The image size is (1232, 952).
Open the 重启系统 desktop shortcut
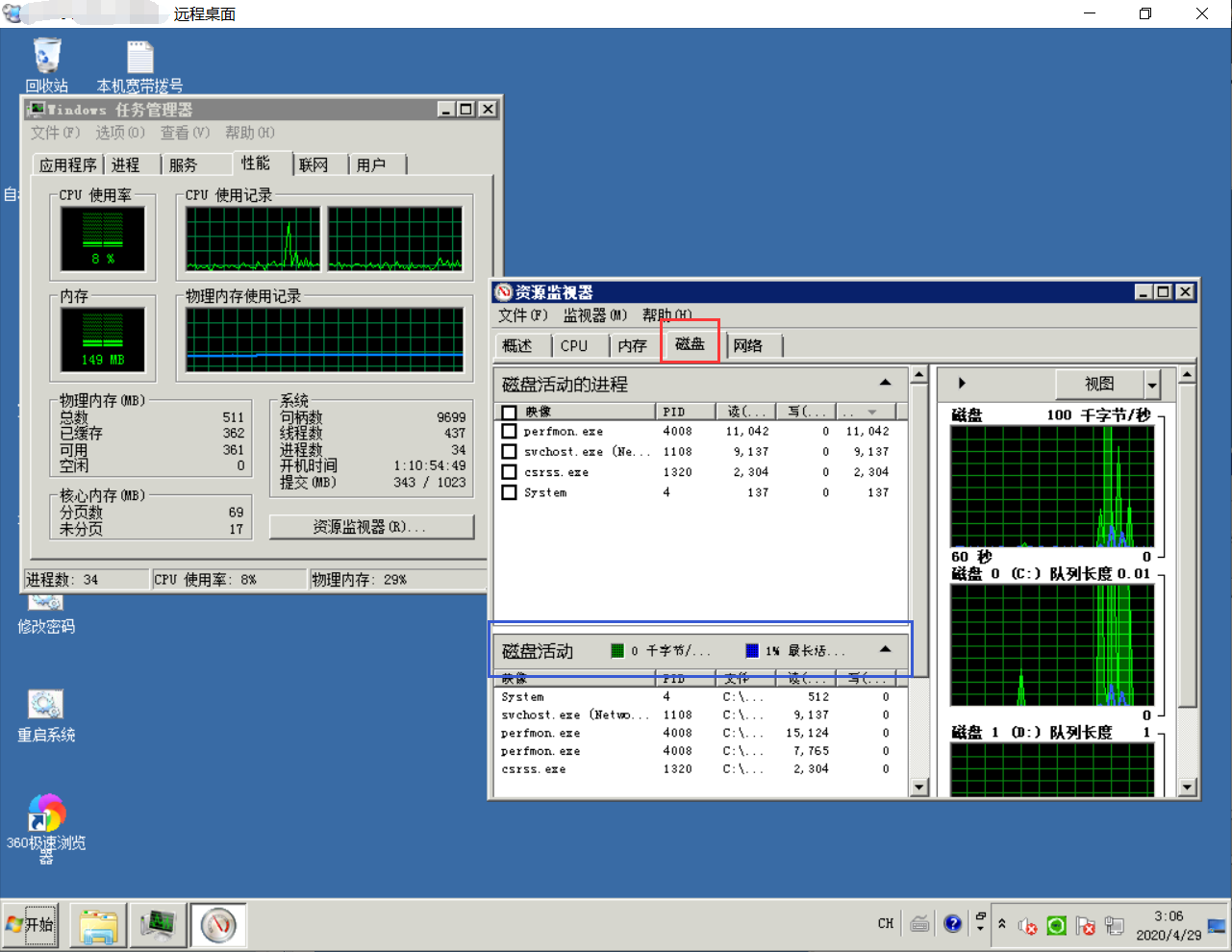tap(46, 716)
